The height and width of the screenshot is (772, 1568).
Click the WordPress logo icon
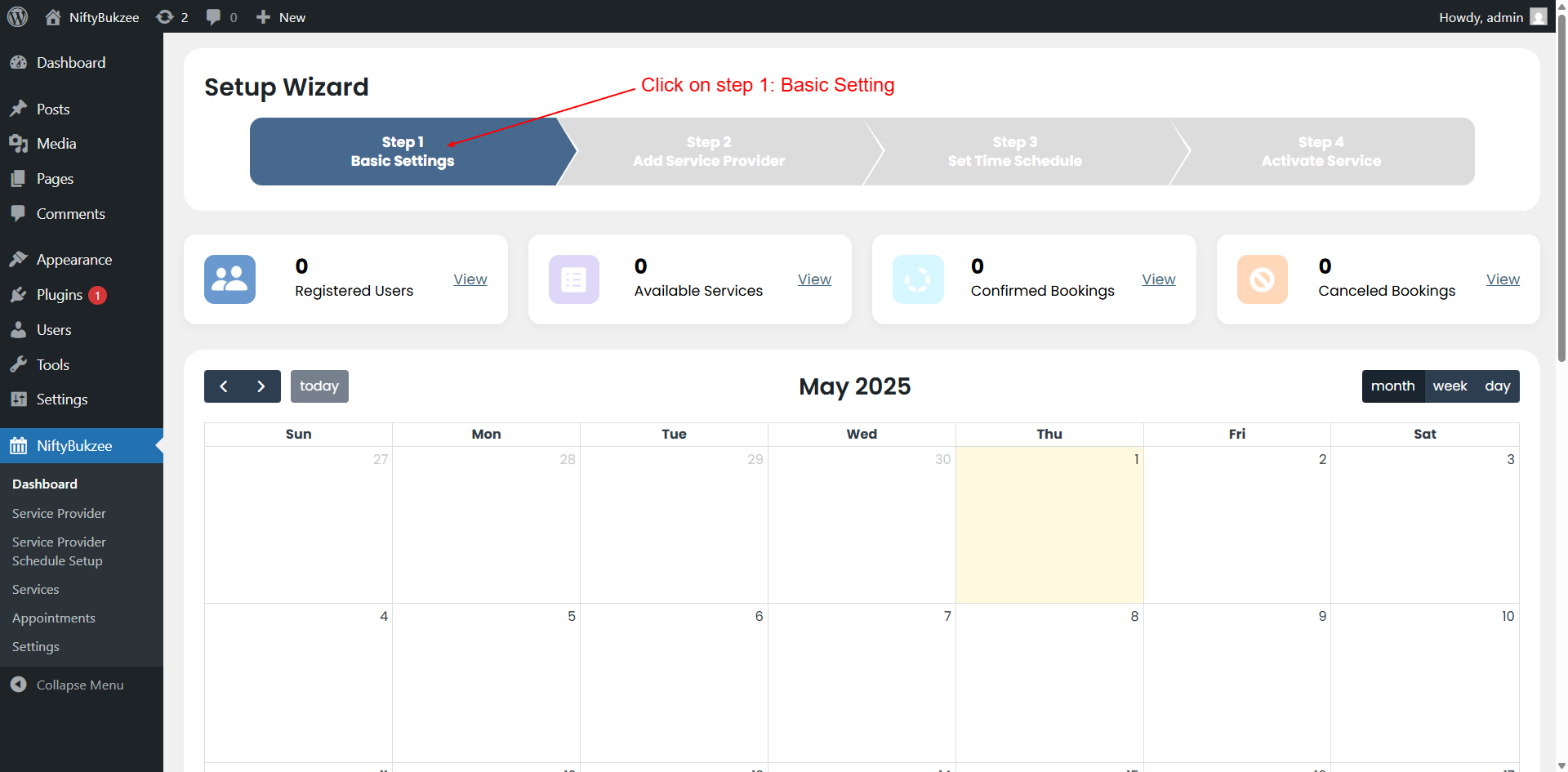(17, 16)
